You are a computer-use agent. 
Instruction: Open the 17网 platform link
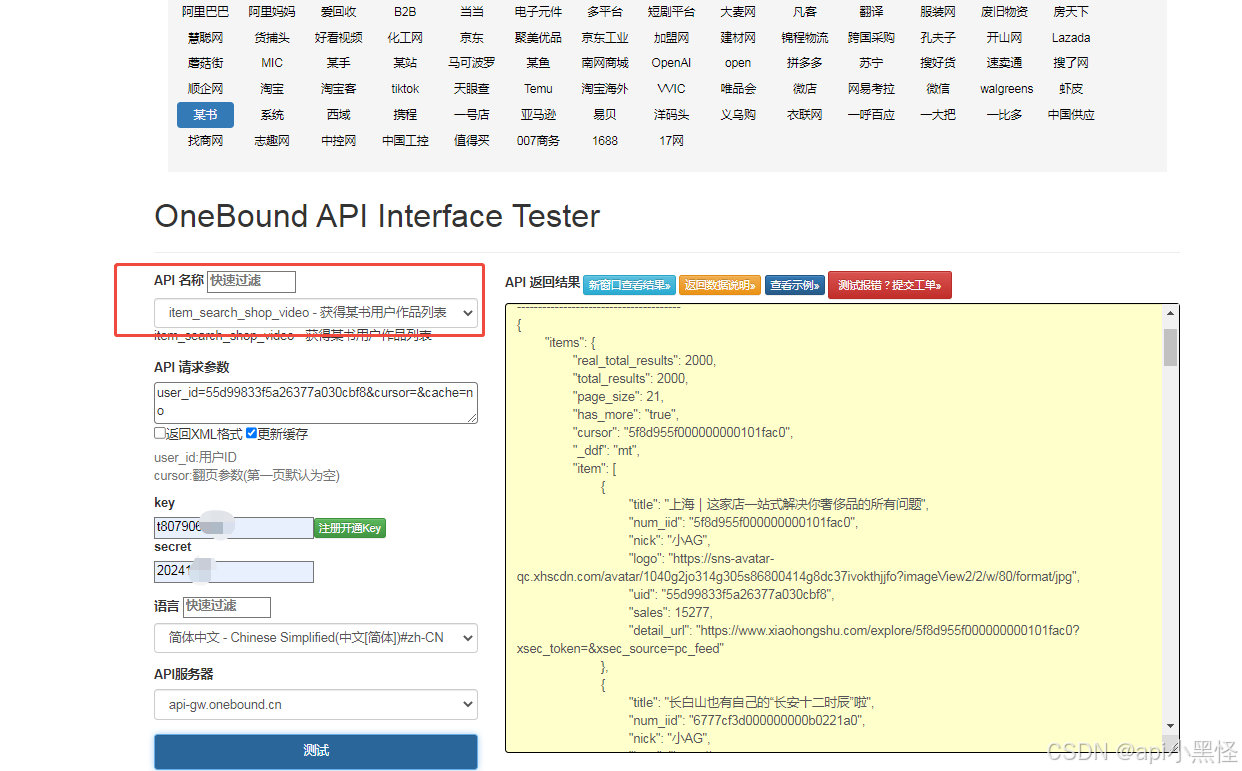(x=671, y=141)
